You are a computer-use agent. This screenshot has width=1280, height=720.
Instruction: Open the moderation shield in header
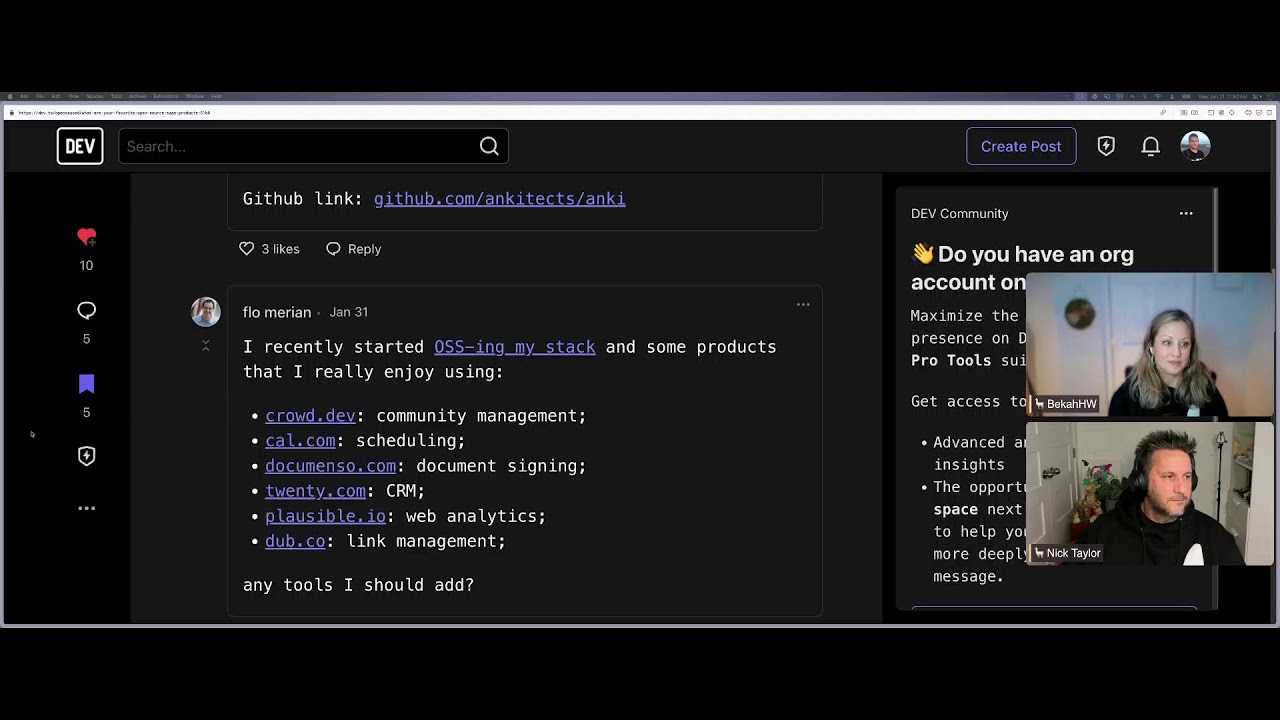coord(1106,146)
